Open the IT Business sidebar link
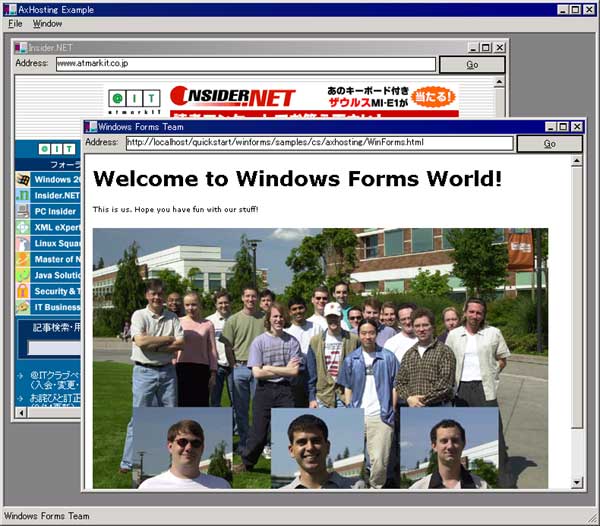This screenshot has height=526, width=600. [57, 307]
